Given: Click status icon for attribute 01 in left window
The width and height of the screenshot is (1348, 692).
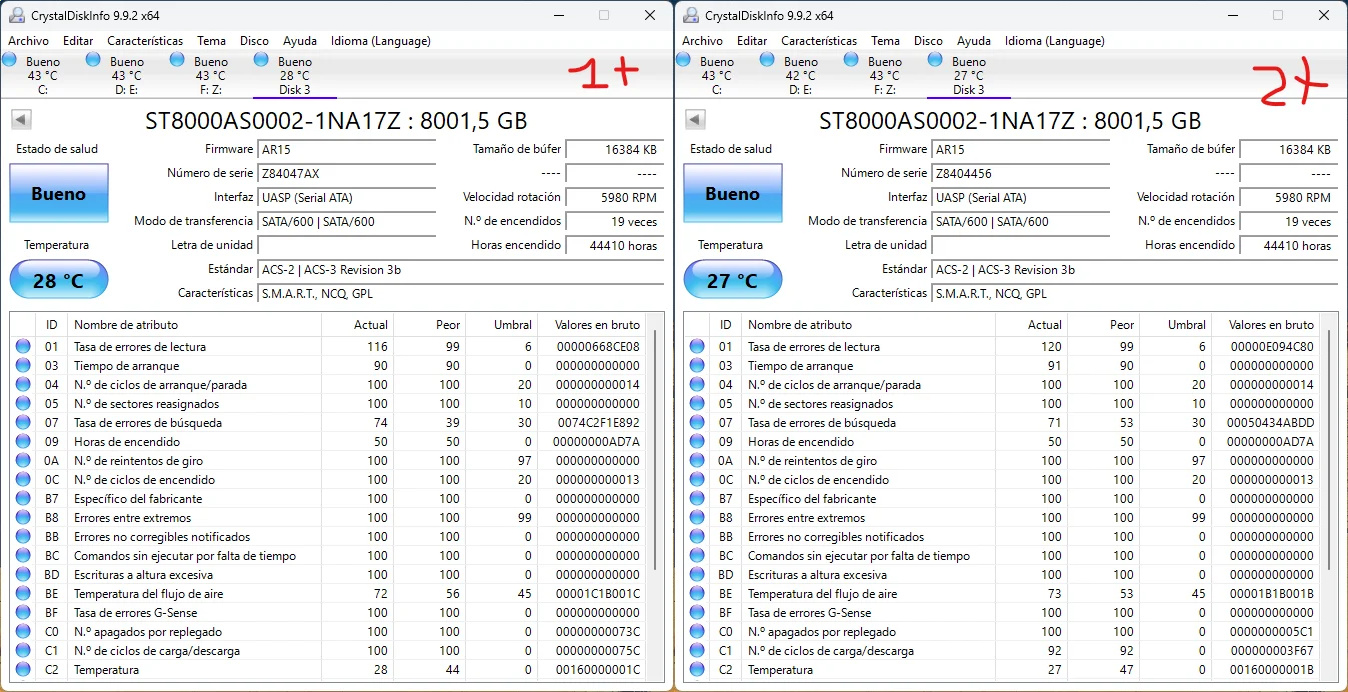Looking at the screenshot, I should tap(23, 347).
